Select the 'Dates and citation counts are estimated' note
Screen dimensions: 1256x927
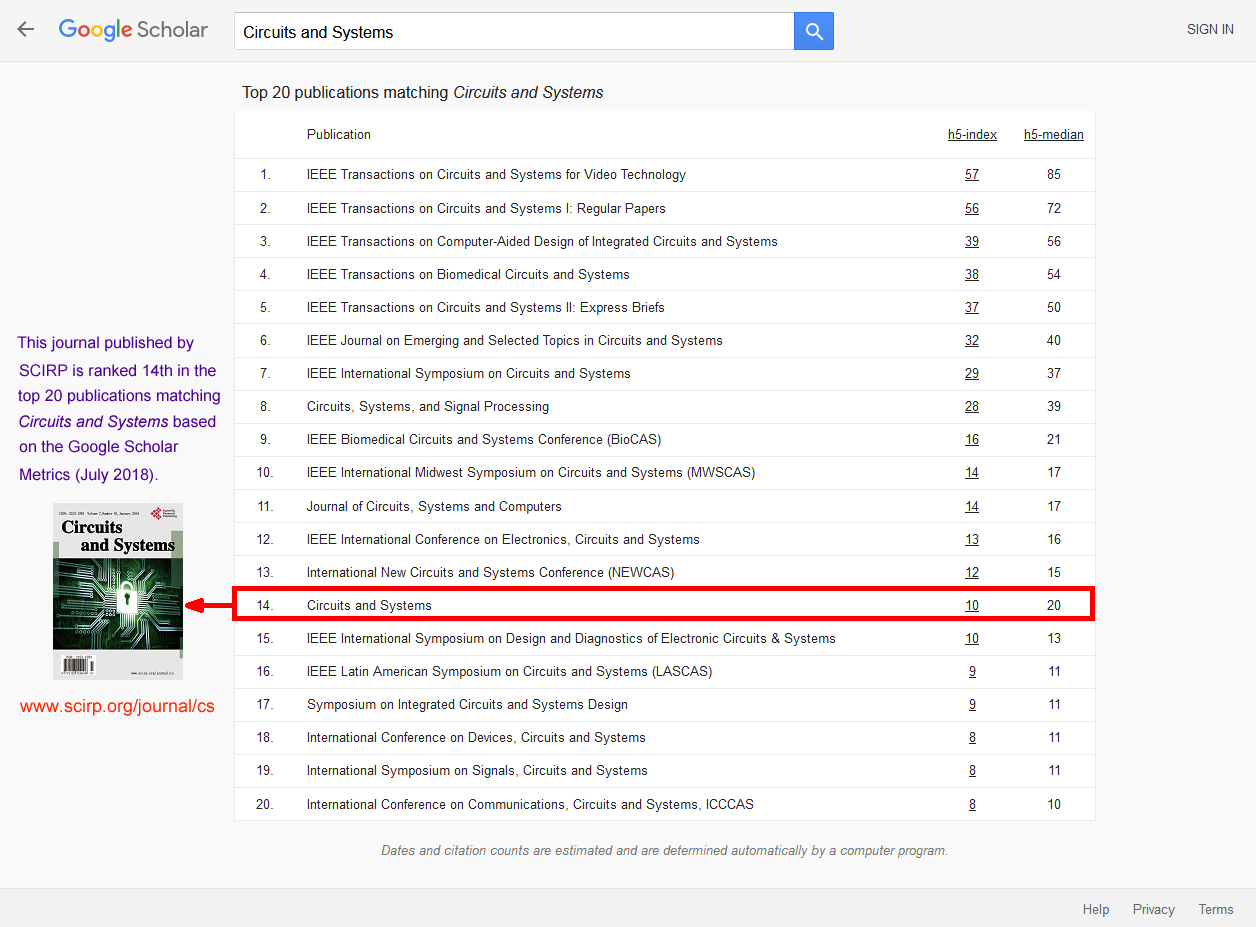tap(664, 850)
